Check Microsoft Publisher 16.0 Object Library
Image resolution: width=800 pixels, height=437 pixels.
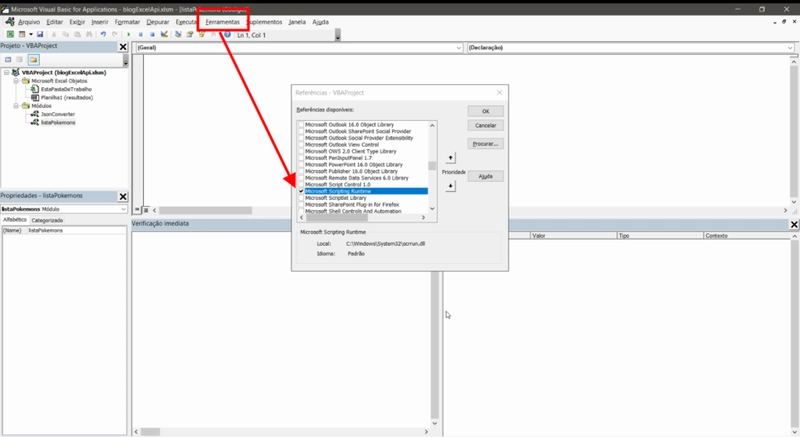pyautogui.click(x=301, y=171)
